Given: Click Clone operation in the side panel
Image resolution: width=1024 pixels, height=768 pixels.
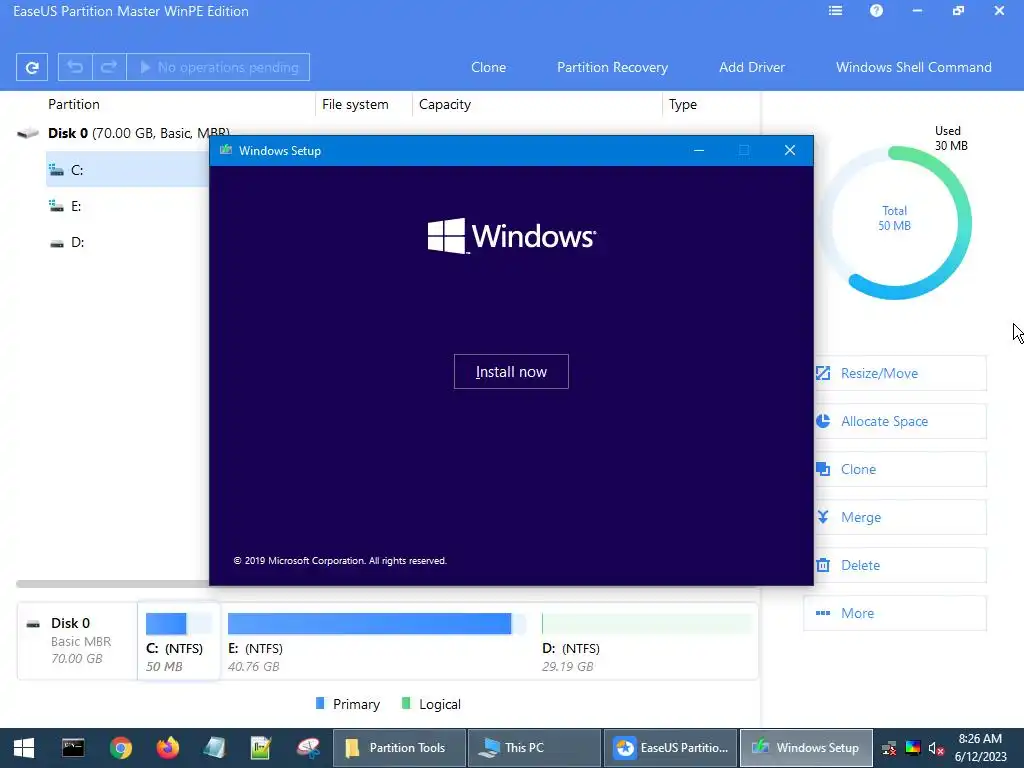Looking at the screenshot, I should pyautogui.click(x=900, y=470).
